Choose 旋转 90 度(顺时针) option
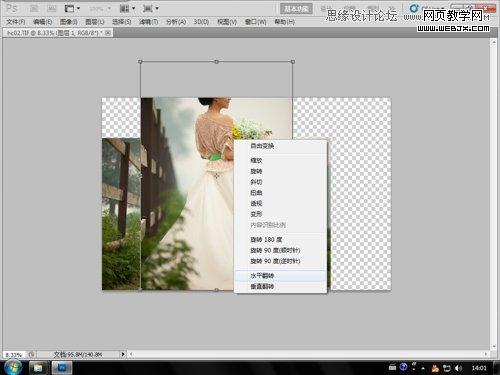 280,250
